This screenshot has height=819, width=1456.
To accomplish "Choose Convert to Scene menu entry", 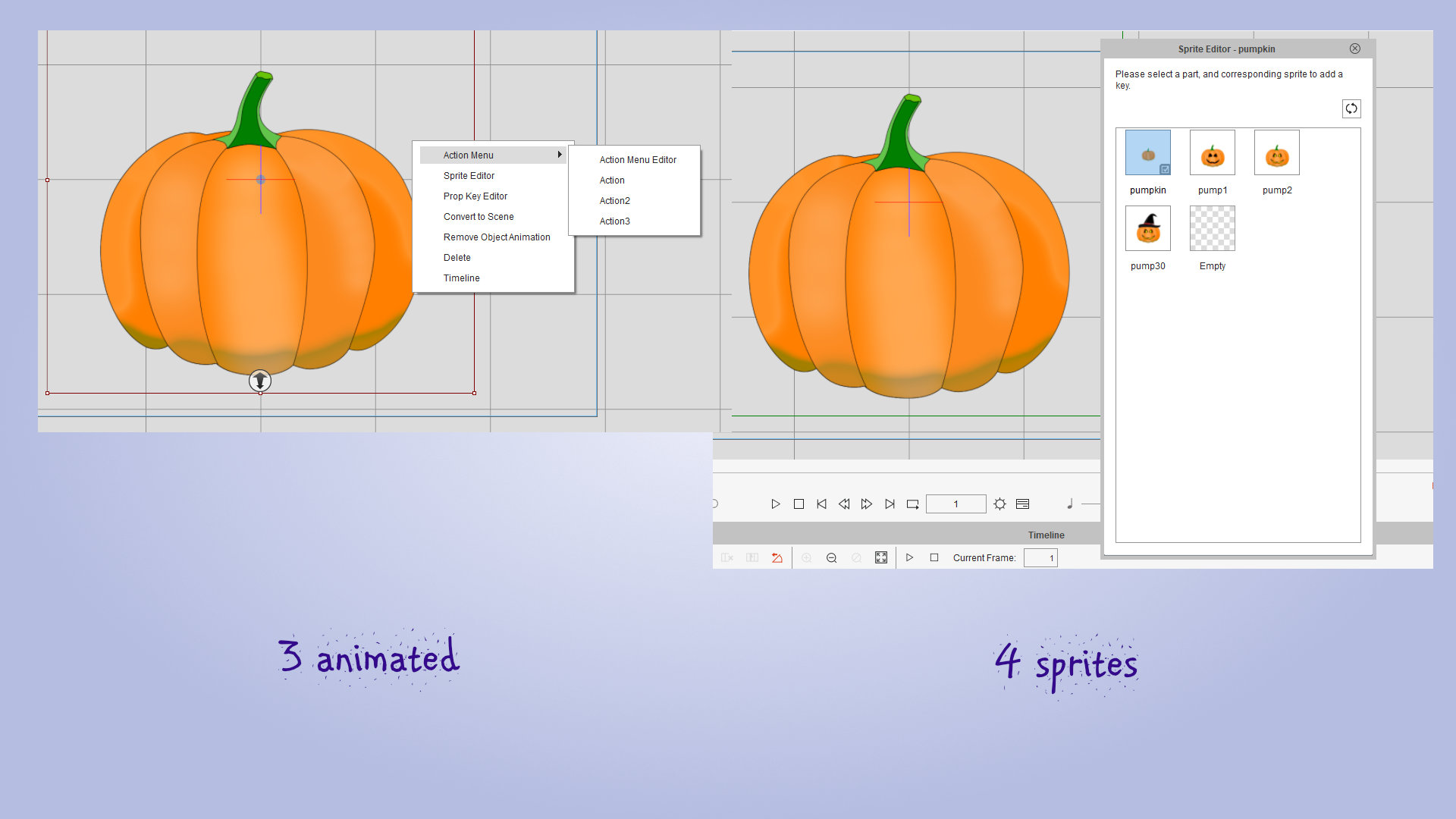I will [x=479, y=217].
